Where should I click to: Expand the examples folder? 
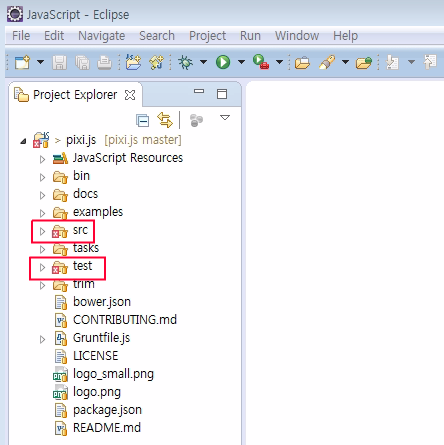point(42,213)
